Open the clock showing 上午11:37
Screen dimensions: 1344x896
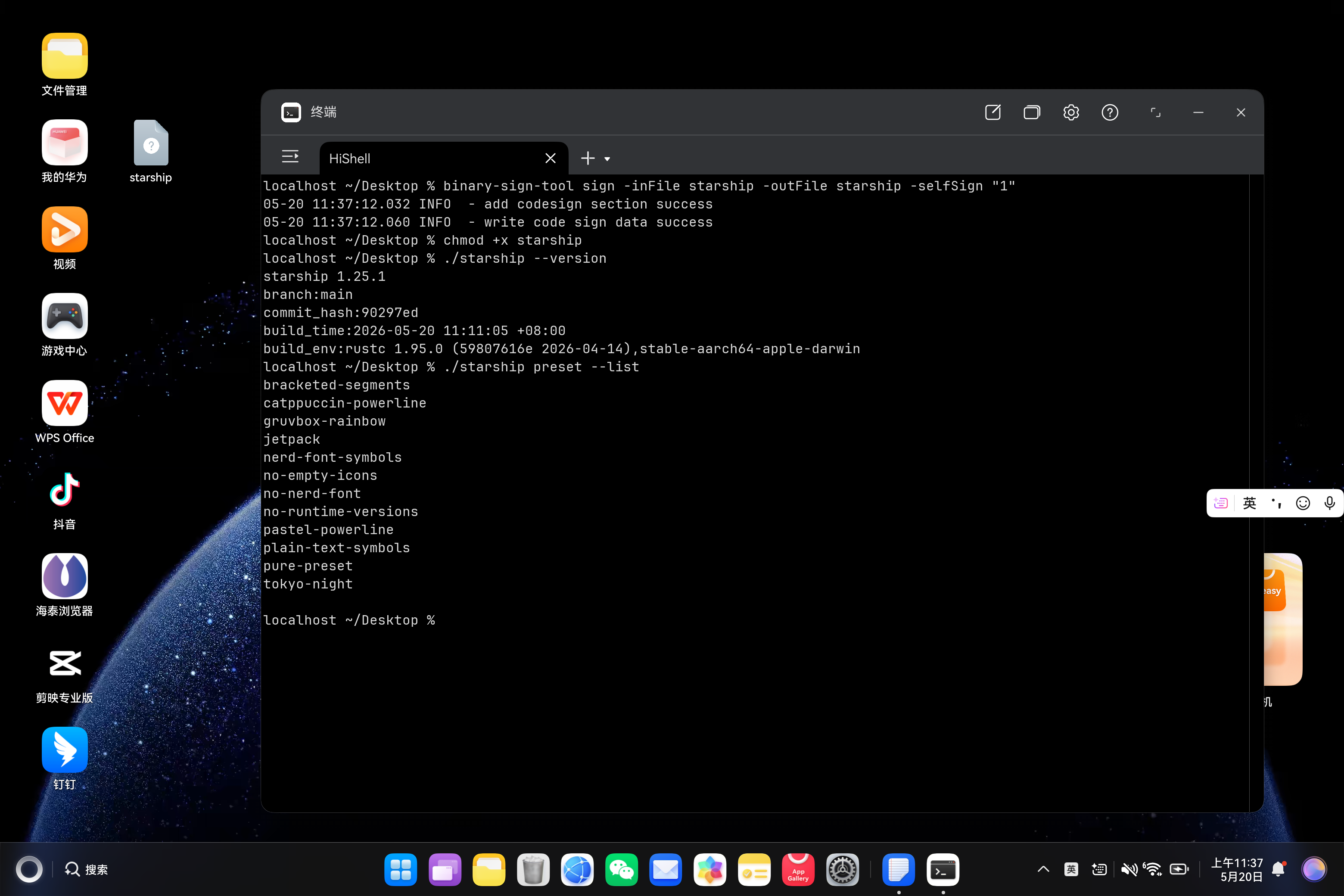coord(1237,869)
